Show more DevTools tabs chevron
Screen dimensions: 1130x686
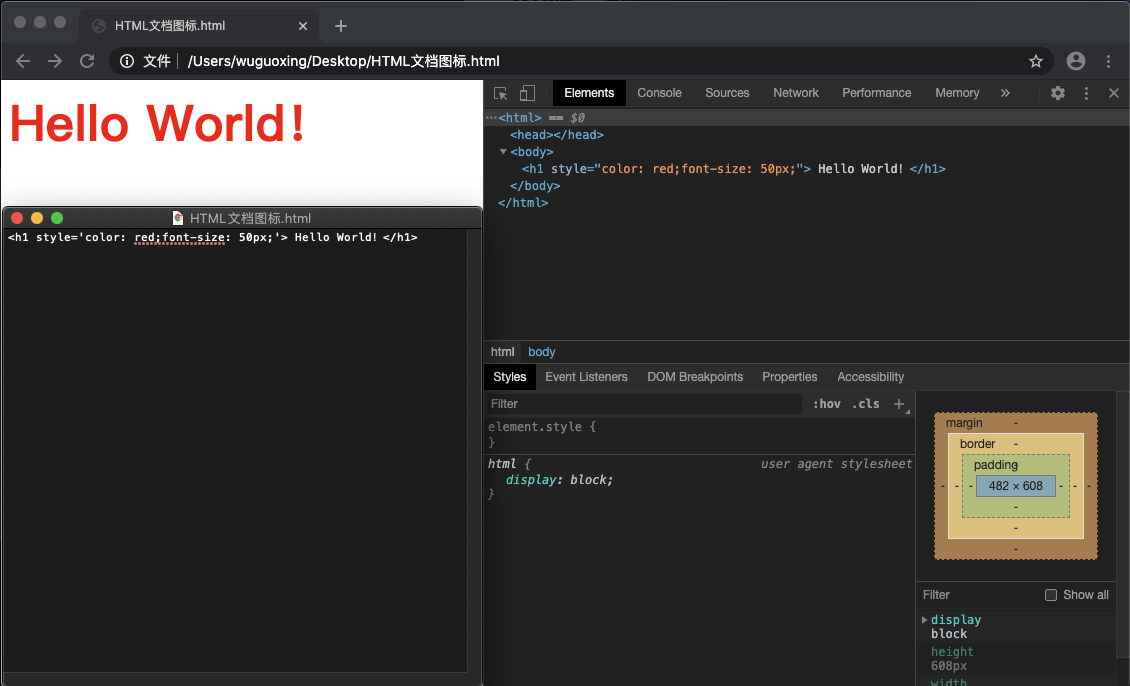pyautogui.click(x=1005, y=93)
